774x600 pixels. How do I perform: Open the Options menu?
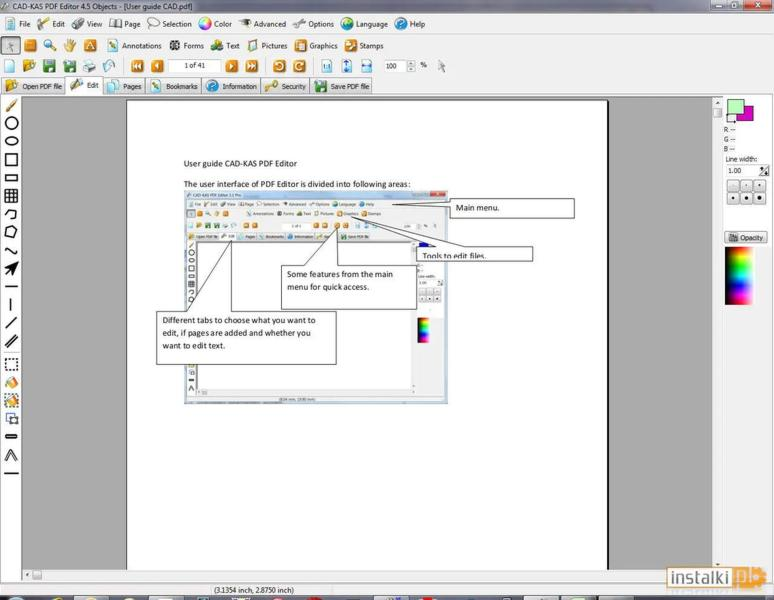313,24
